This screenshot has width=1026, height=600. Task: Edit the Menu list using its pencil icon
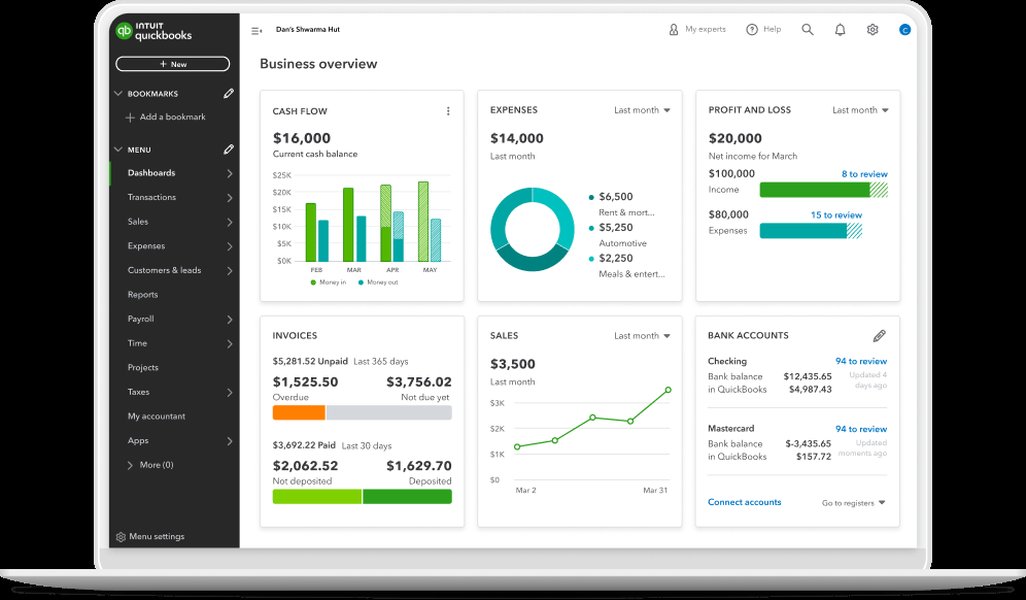coord(228,148)
